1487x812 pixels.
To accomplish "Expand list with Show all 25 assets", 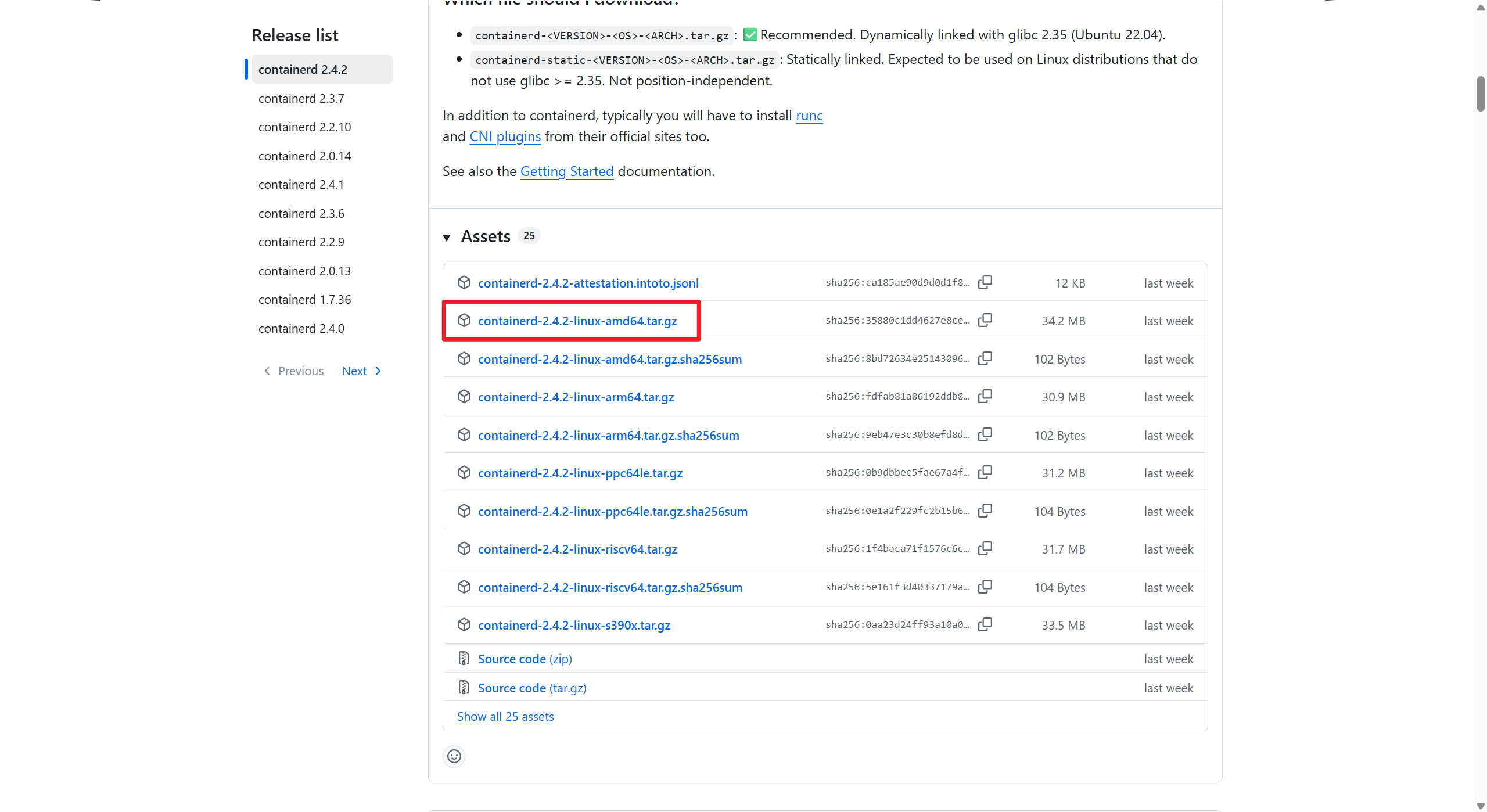I will (505, 716).
